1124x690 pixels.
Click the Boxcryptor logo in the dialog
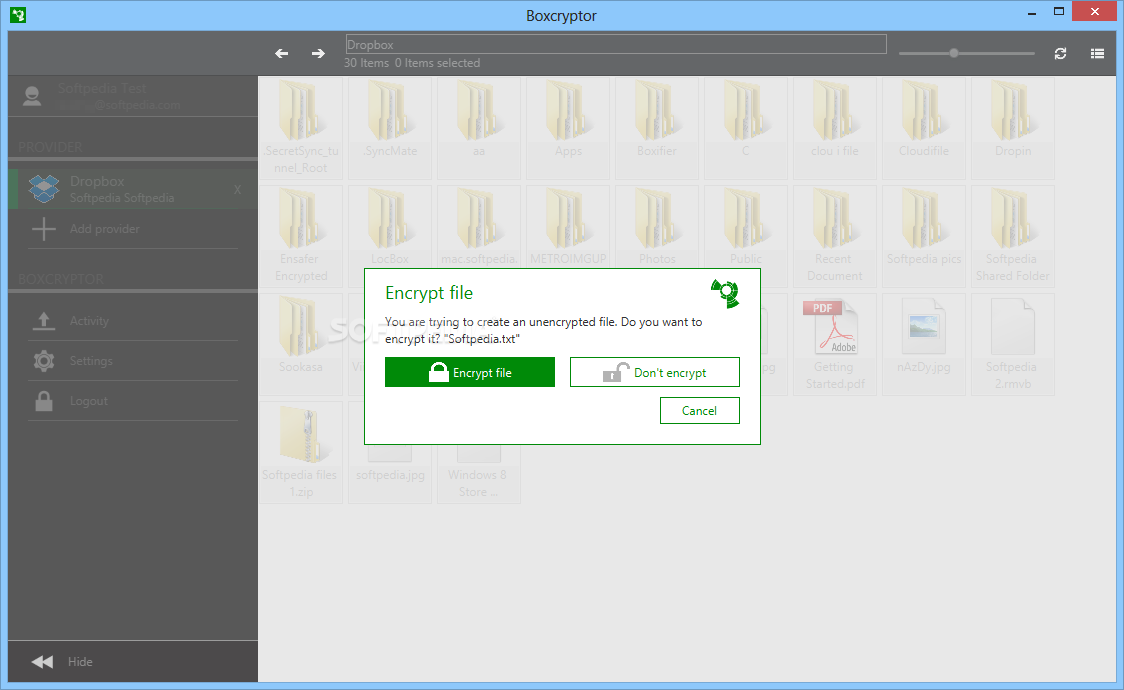725,293
